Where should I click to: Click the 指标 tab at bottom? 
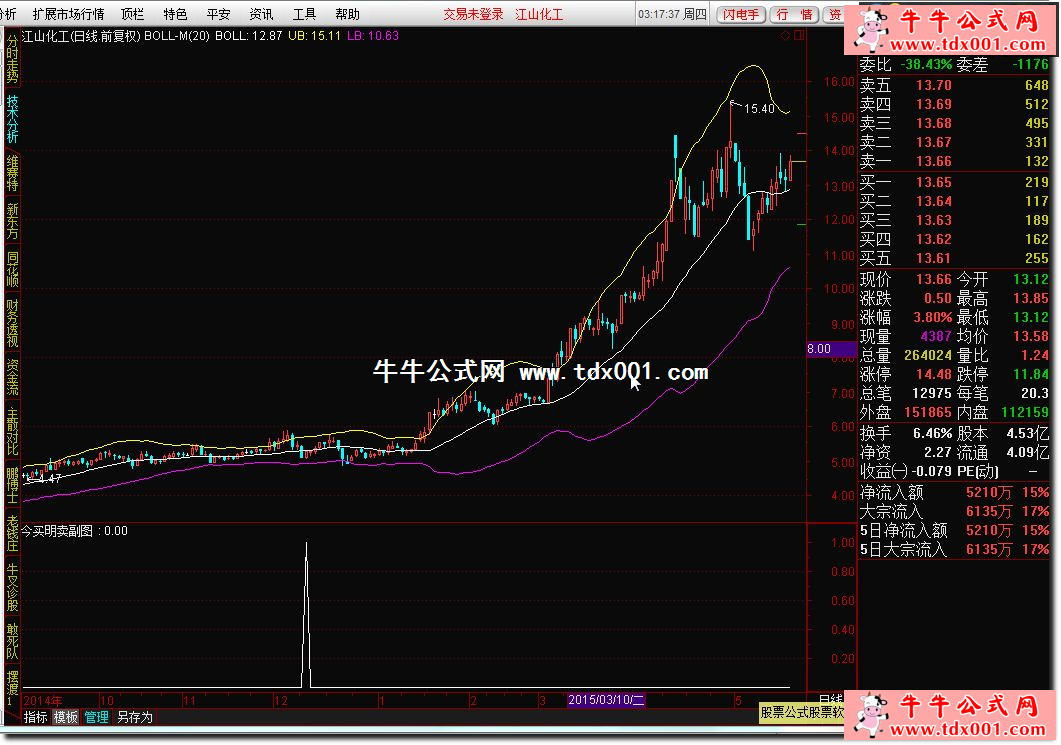[35, 717]
